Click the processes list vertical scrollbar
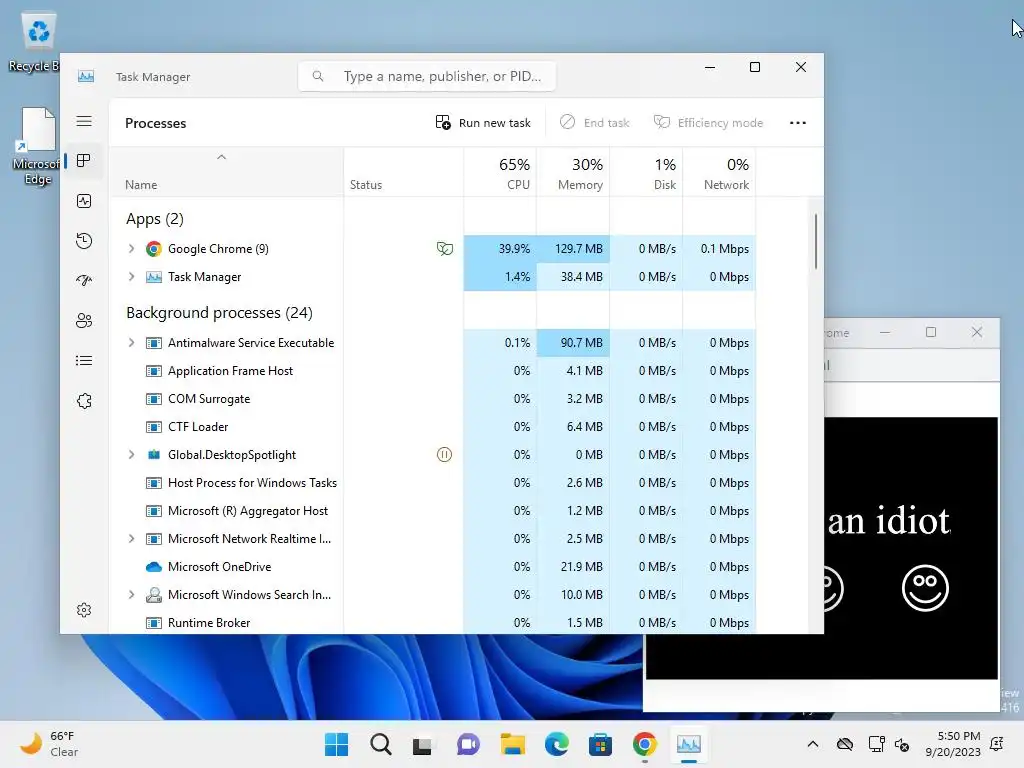 pyautogui.click(x=816, y=241)
